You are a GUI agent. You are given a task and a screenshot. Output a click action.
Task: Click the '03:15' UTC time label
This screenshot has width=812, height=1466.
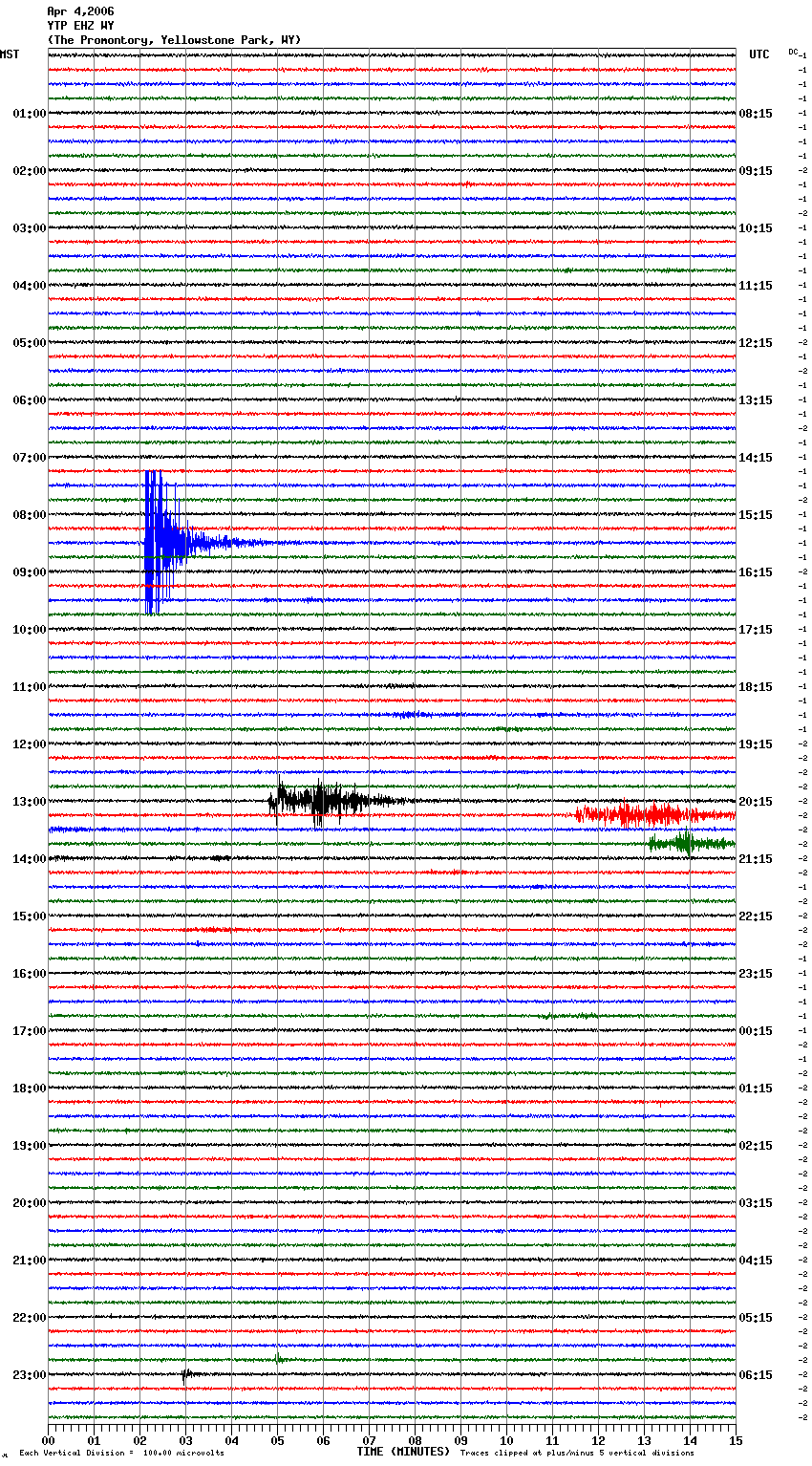756,1203
